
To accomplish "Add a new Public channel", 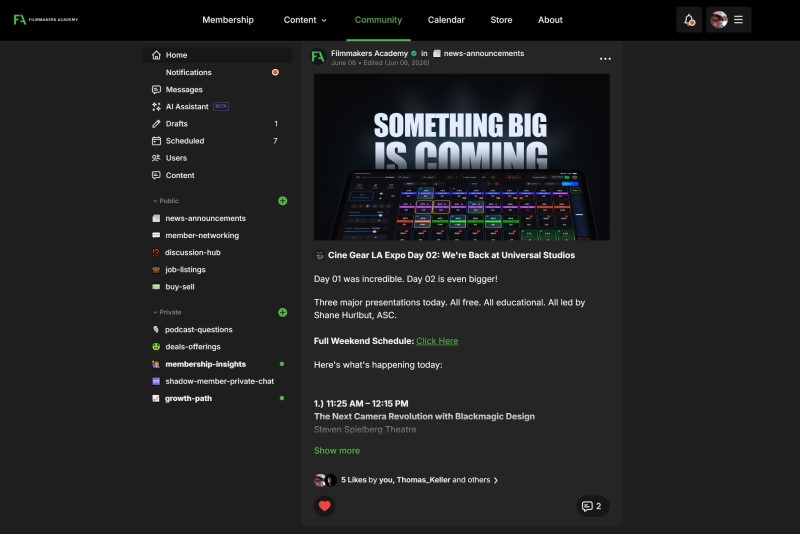I will (x=283, y=200).
